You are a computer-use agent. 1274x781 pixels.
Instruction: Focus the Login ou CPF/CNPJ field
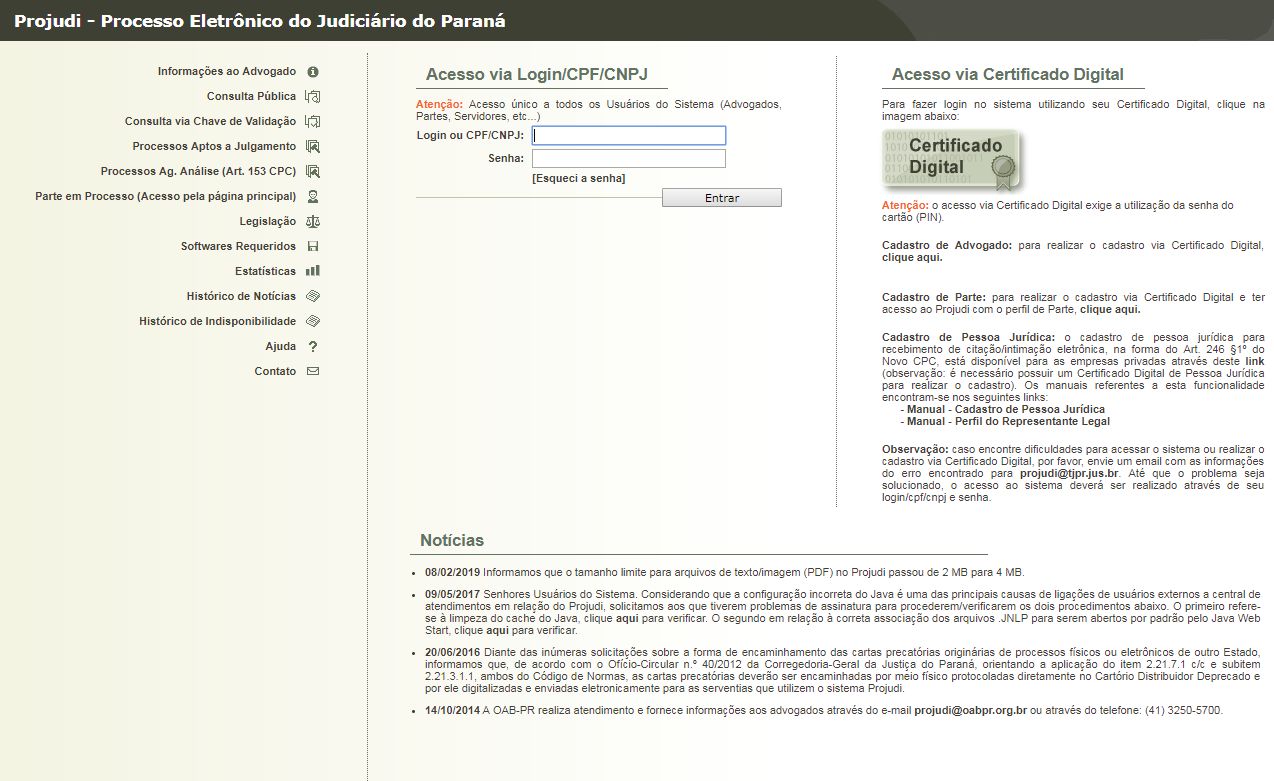click(629, 135)
